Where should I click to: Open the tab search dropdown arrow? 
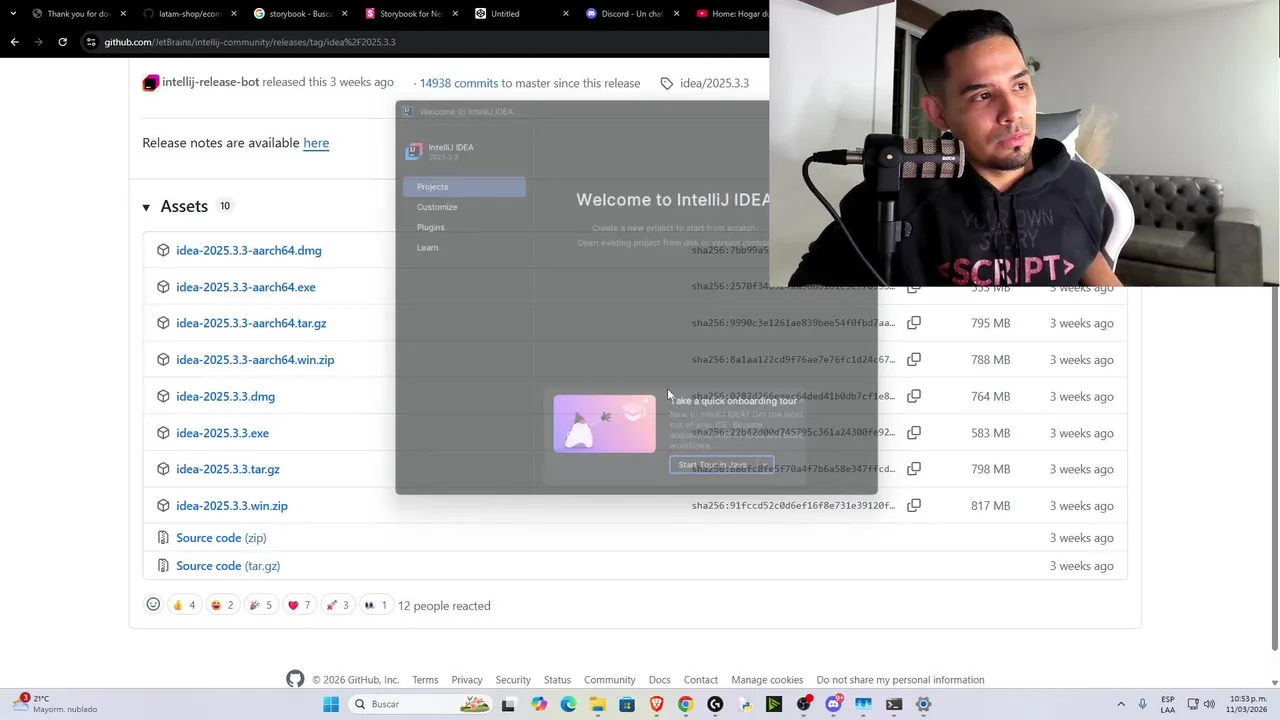click(12, 13)
